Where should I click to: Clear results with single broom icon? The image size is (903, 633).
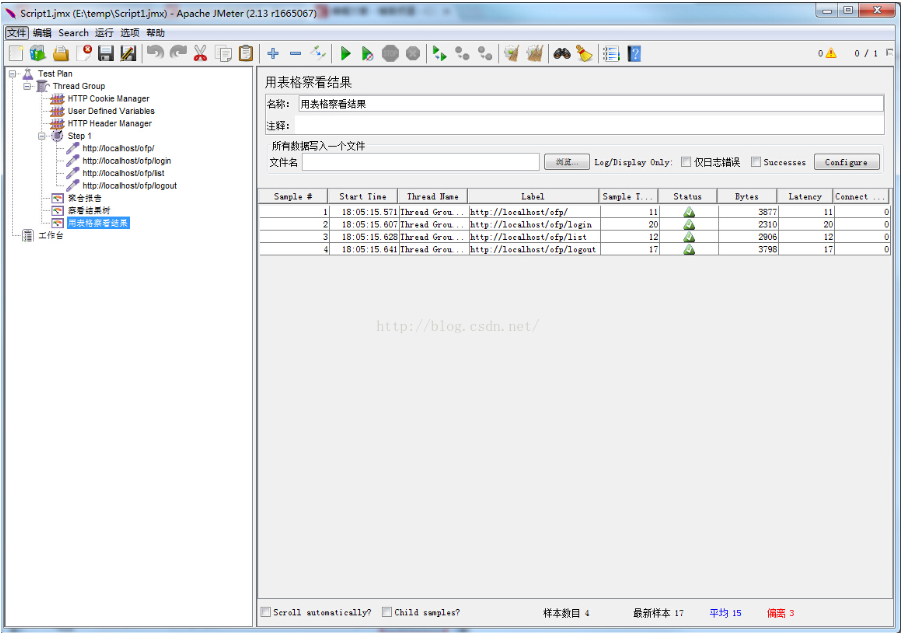click(x=511, y=54)
